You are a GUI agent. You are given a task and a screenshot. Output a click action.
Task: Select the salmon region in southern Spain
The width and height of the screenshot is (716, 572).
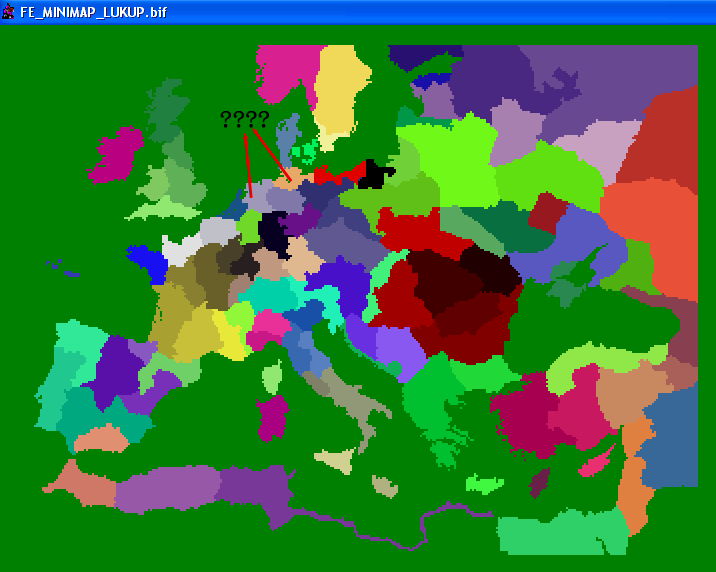(x=101, y=439)
